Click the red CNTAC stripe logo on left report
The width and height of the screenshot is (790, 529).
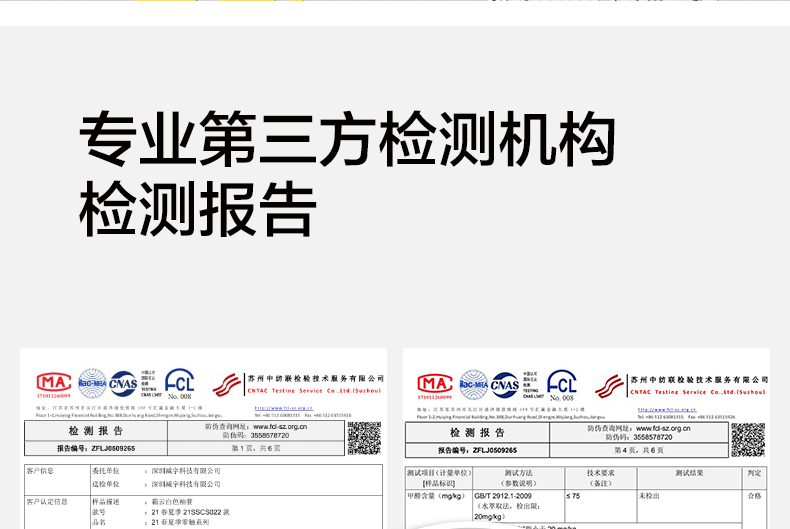(229, 384)
